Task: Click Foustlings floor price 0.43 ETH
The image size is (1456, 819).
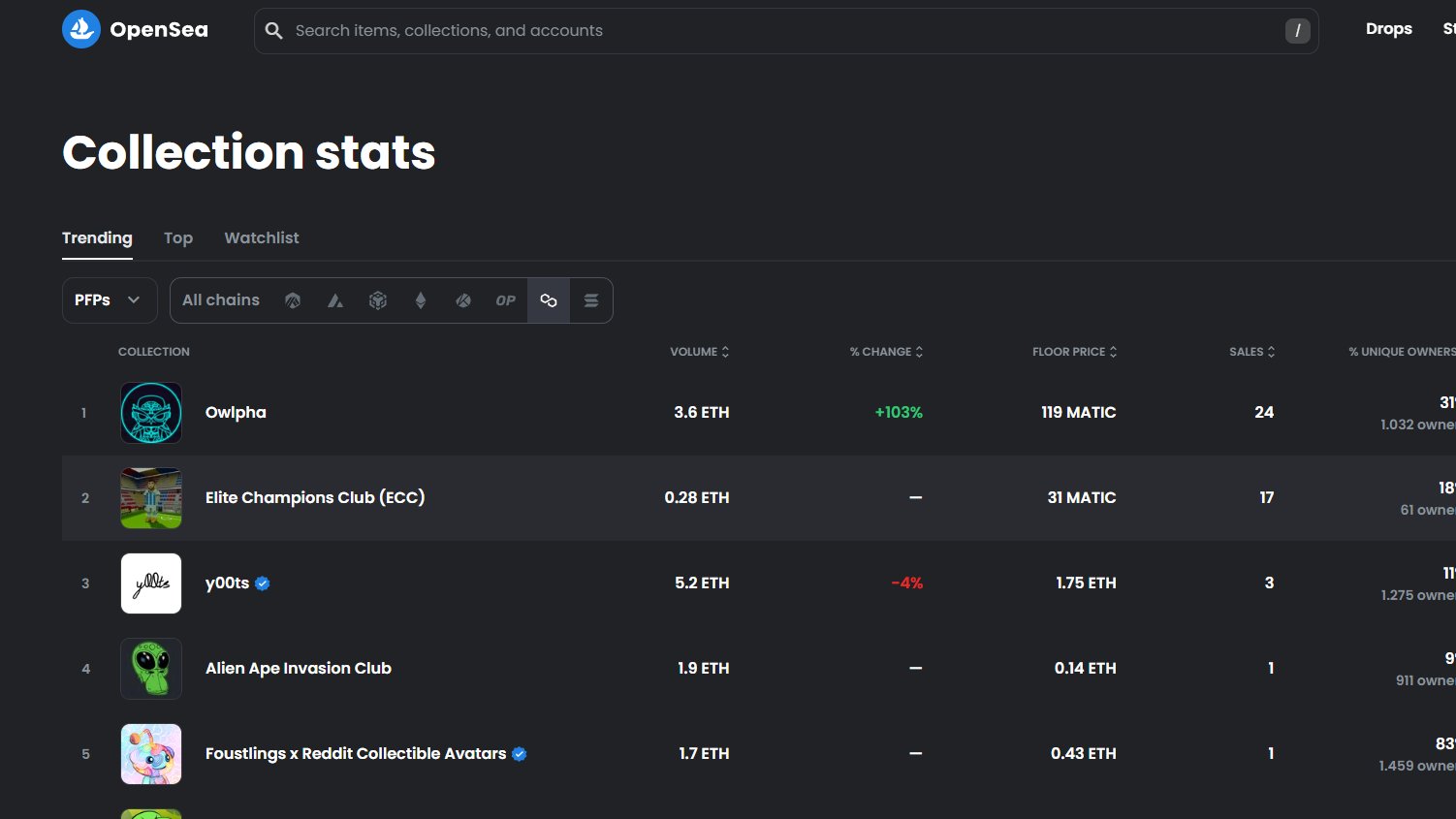Action: 1084,754
